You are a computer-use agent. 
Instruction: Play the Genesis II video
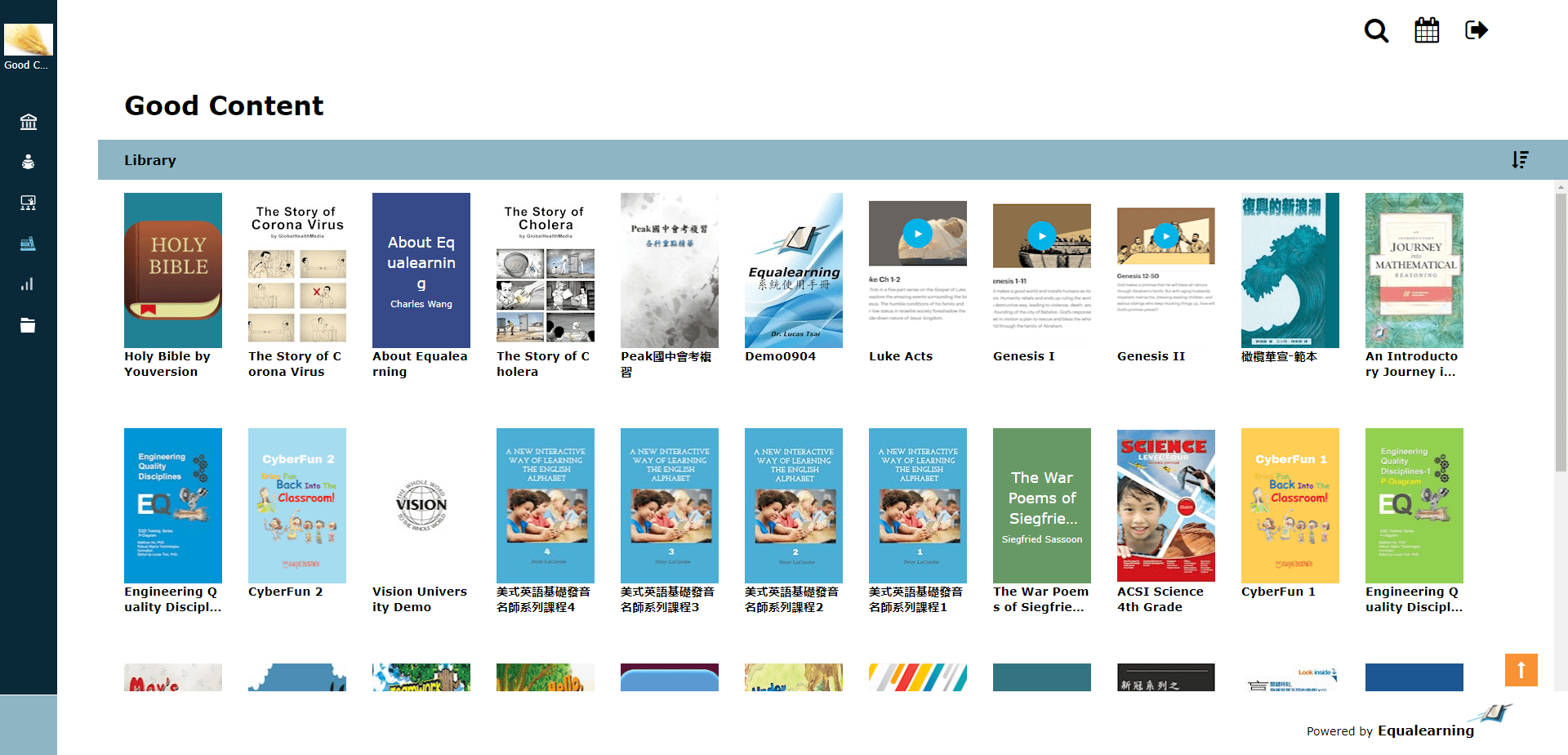tap(1166, 236)
